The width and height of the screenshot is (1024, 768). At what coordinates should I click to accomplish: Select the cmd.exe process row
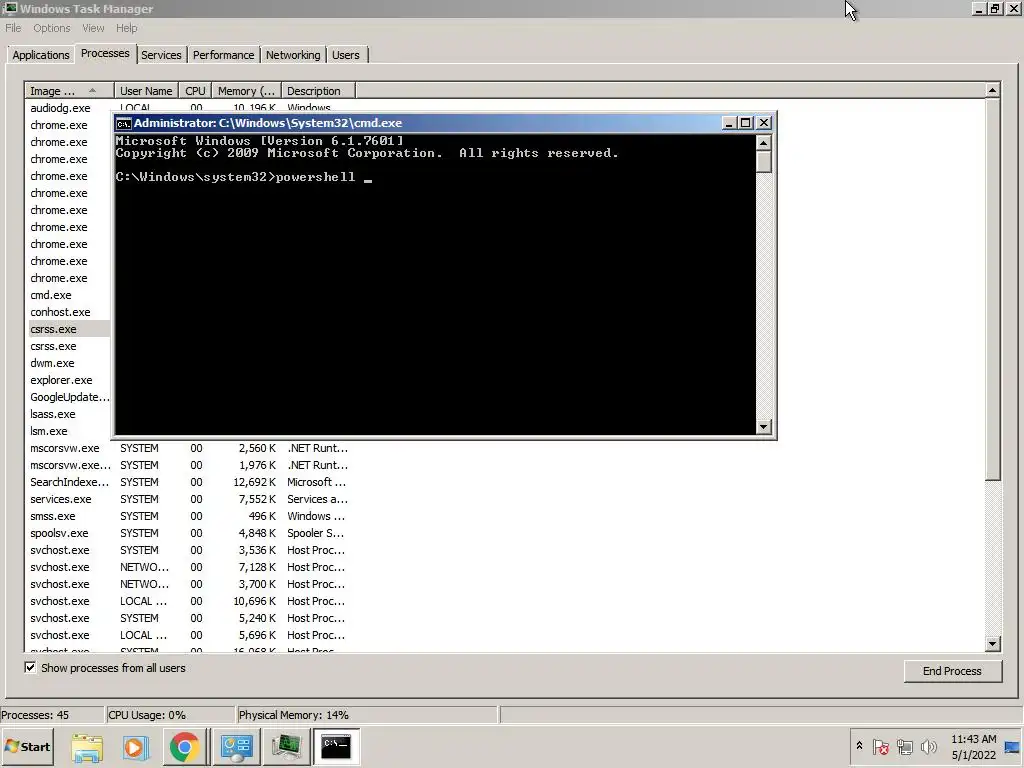tap(51, 295)
